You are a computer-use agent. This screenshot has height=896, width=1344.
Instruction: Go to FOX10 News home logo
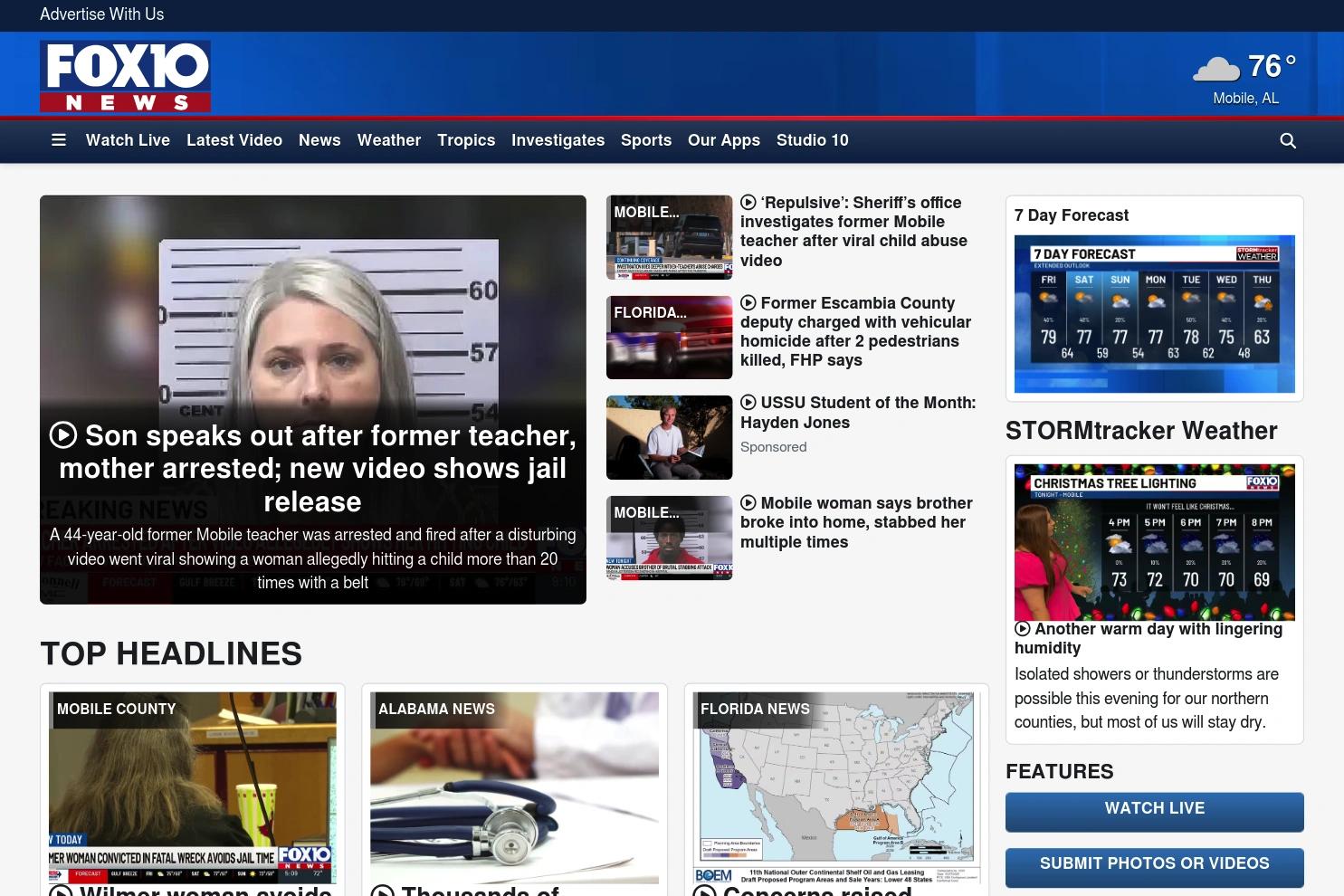click(125, 76)
